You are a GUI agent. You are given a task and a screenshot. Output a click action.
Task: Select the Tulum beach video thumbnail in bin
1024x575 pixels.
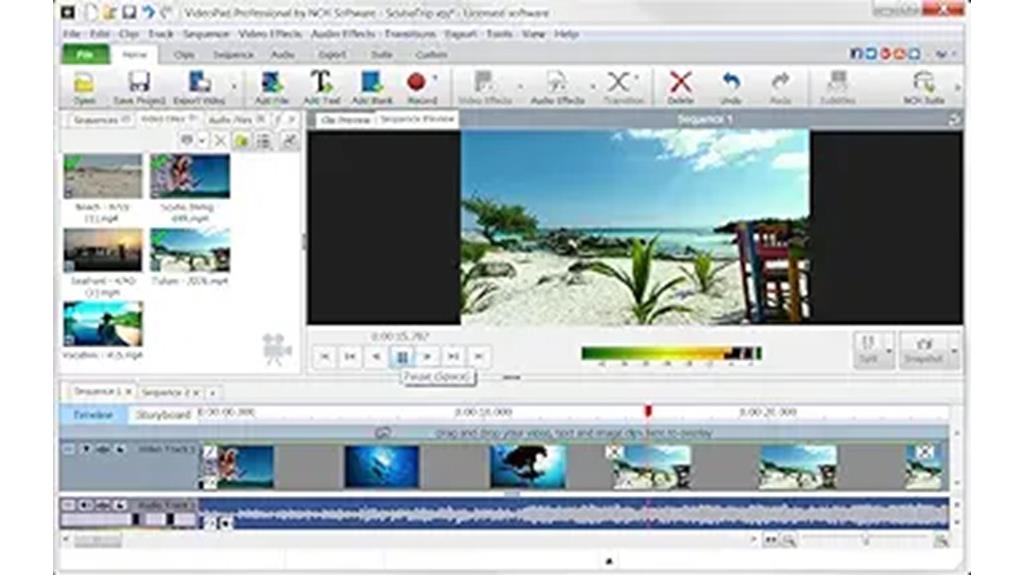pos(190,251)
